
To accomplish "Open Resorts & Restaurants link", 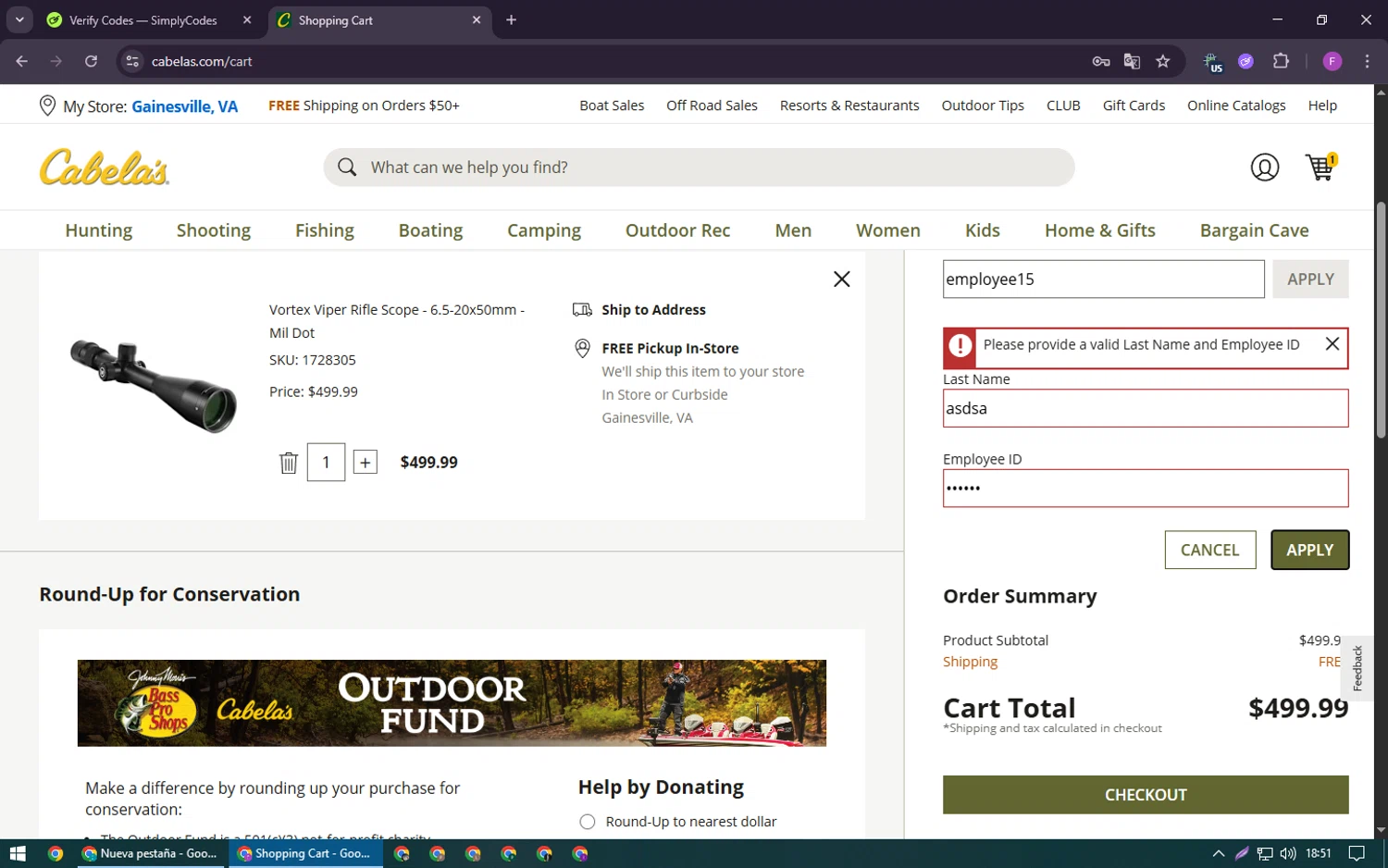I will pos(849,105).
